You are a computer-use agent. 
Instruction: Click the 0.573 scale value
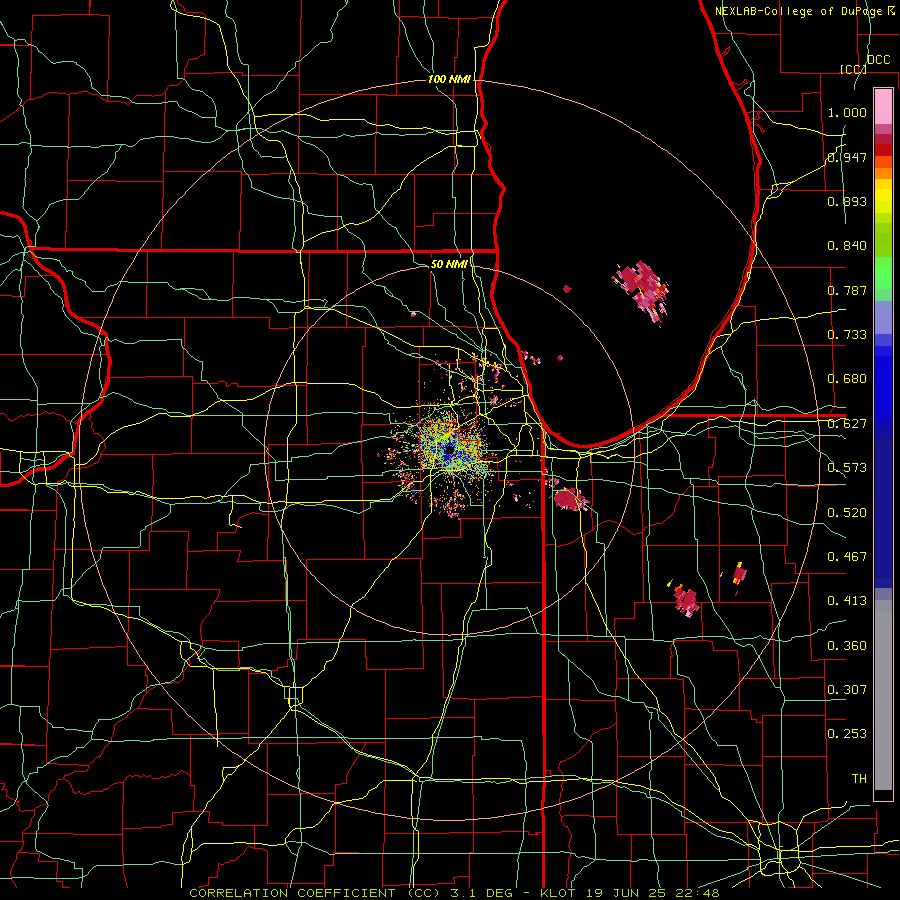tap(847, 468)
